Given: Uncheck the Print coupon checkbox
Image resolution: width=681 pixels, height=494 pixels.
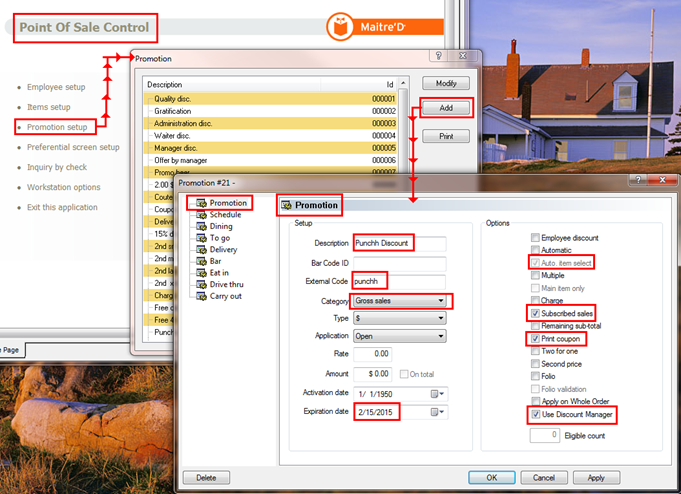Looking at the screenshot, I should click(535, 338).
